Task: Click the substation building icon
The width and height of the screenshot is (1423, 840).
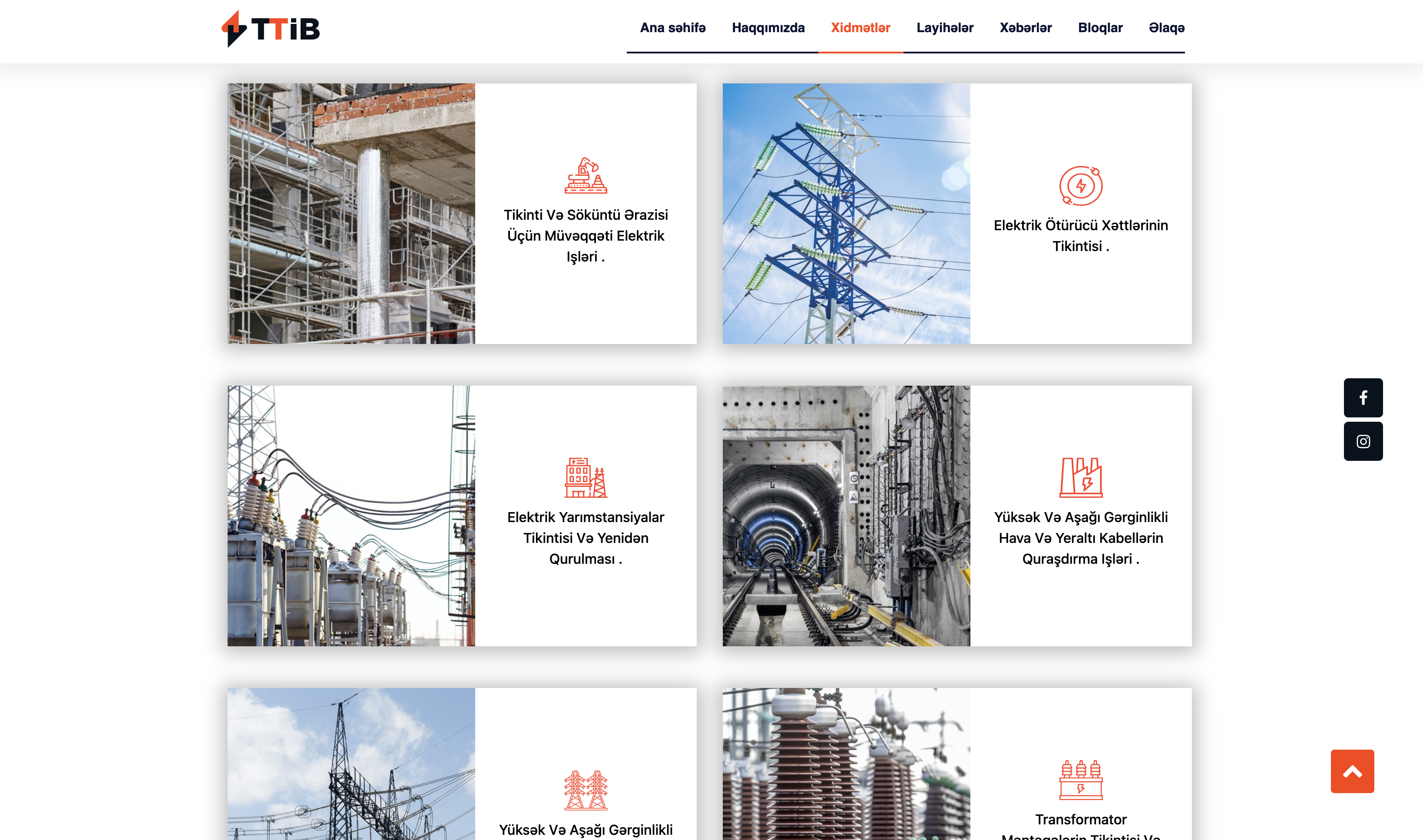Action: click(x=585, y=478)
